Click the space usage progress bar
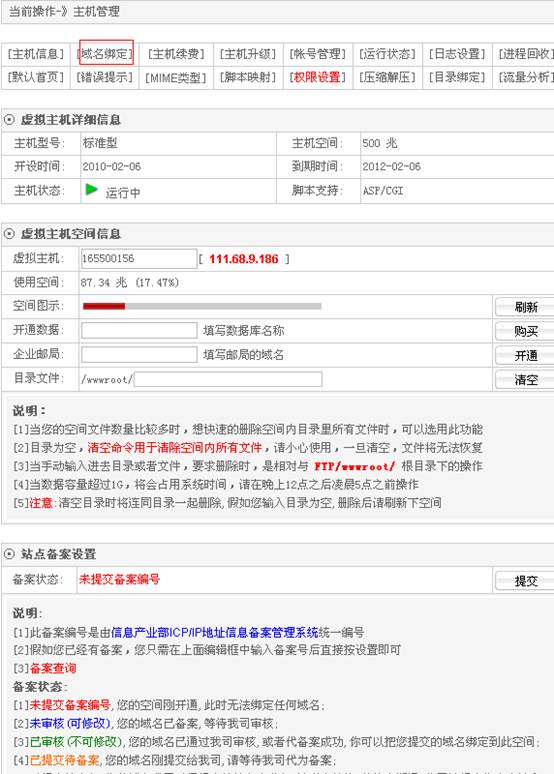This screenshot has height=774, width=554. click(x=202, y=307)
